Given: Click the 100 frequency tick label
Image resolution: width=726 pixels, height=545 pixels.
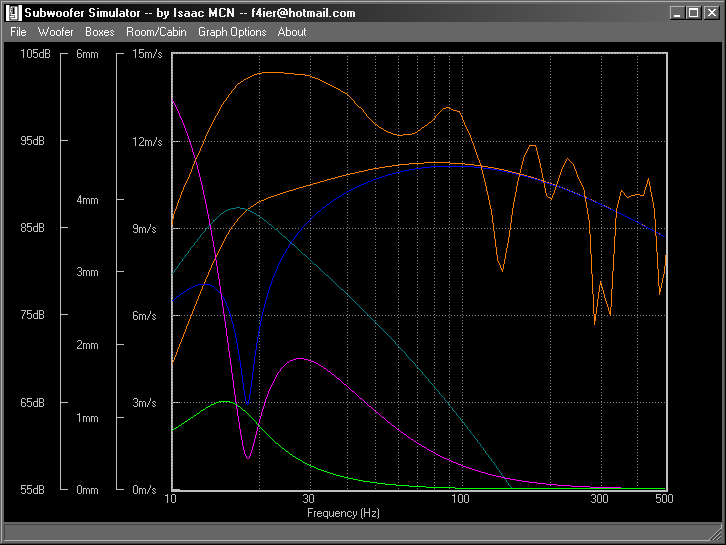Looking at the screenshot, I should pyautogui.click(x=460, y=499).
